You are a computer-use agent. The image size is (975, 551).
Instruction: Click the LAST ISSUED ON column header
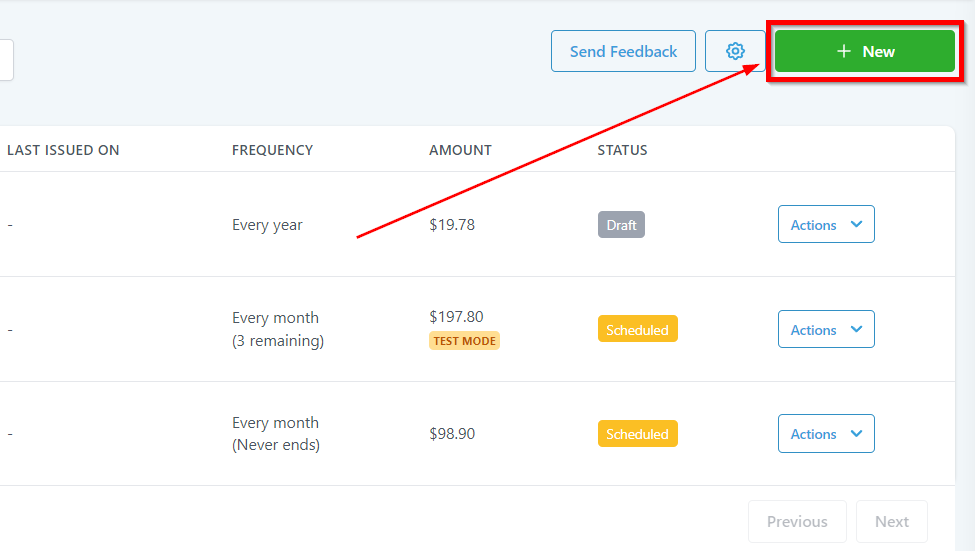[63, 150]
